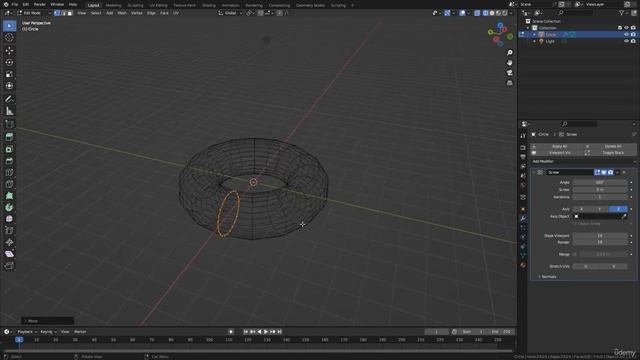Image resolution: width=640 pixels, height=360 pixels.
Task: Click the Toggle Stack button
Action: [610, 153]
